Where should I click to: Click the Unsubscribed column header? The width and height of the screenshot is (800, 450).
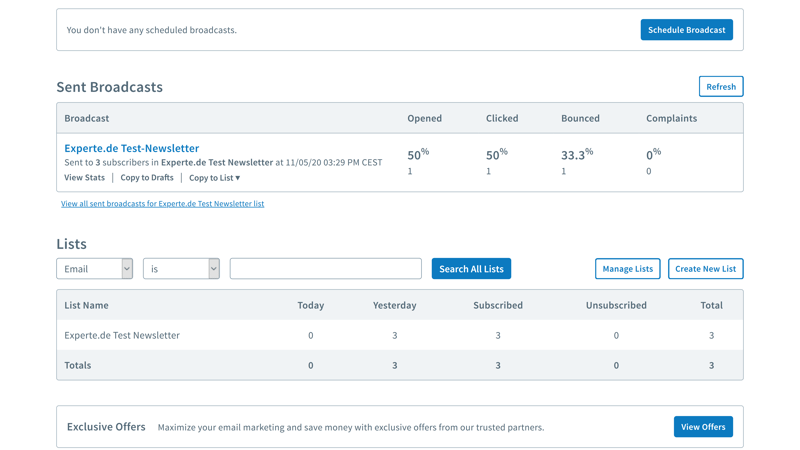[616, 306]
